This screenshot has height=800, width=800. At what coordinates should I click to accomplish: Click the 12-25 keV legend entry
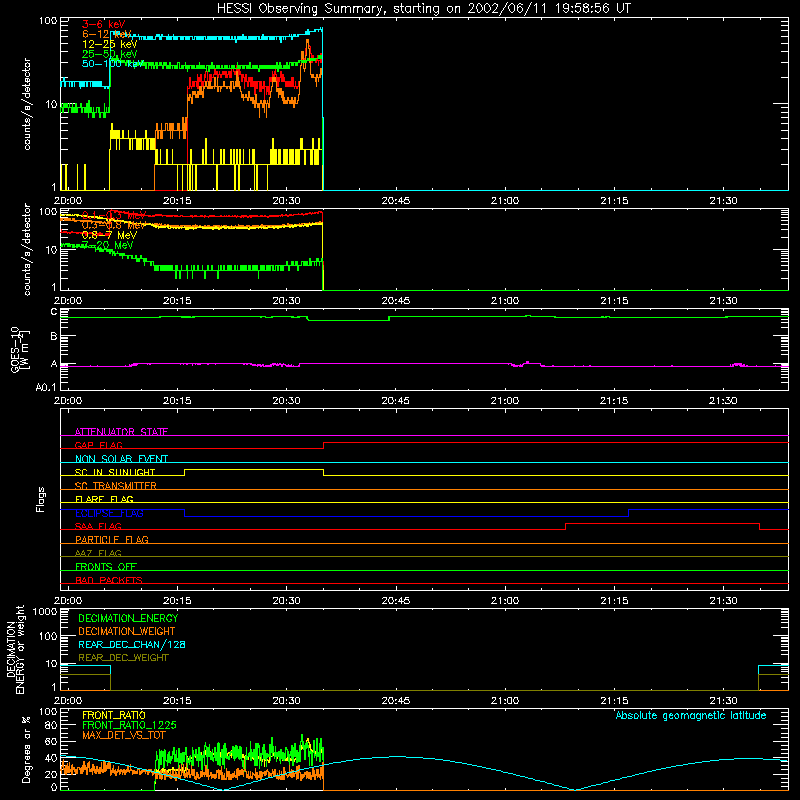tap(109, 44)
